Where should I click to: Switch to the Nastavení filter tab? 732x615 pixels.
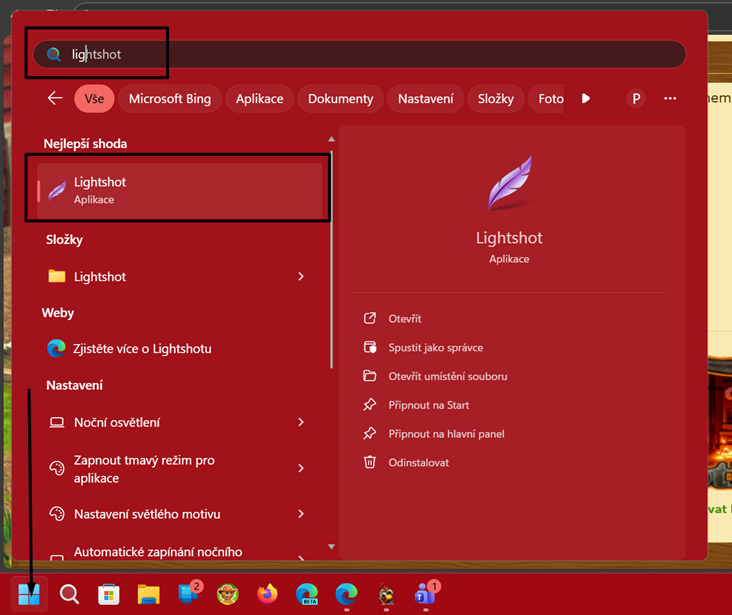click(x=425, y=99)
